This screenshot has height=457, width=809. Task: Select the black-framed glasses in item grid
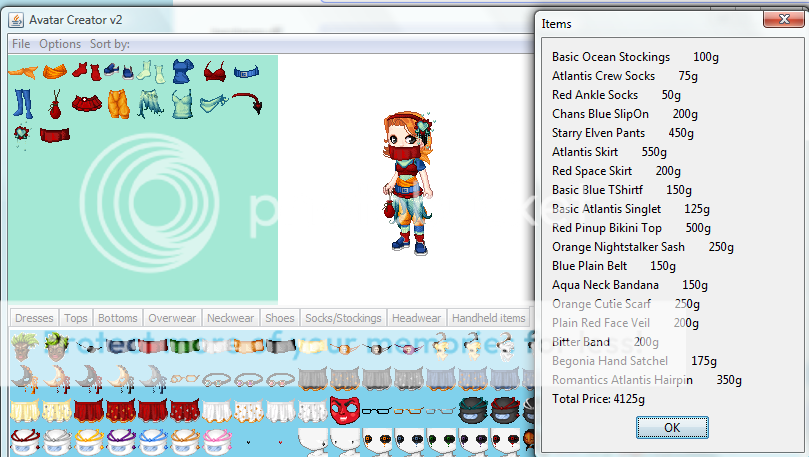(376, 409)
